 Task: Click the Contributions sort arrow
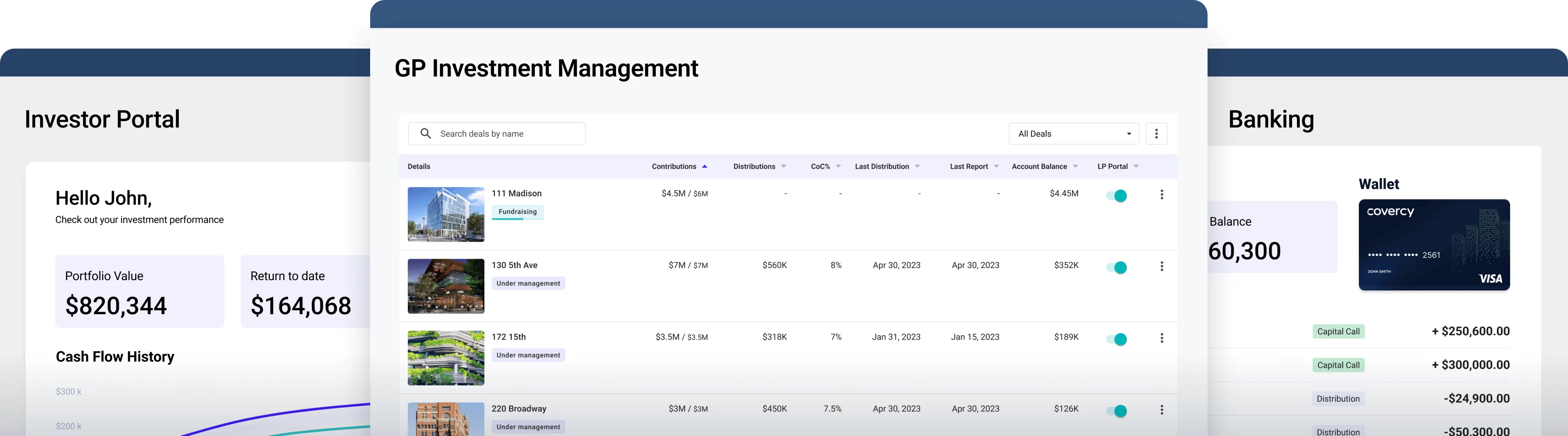[x=706, y=166]
